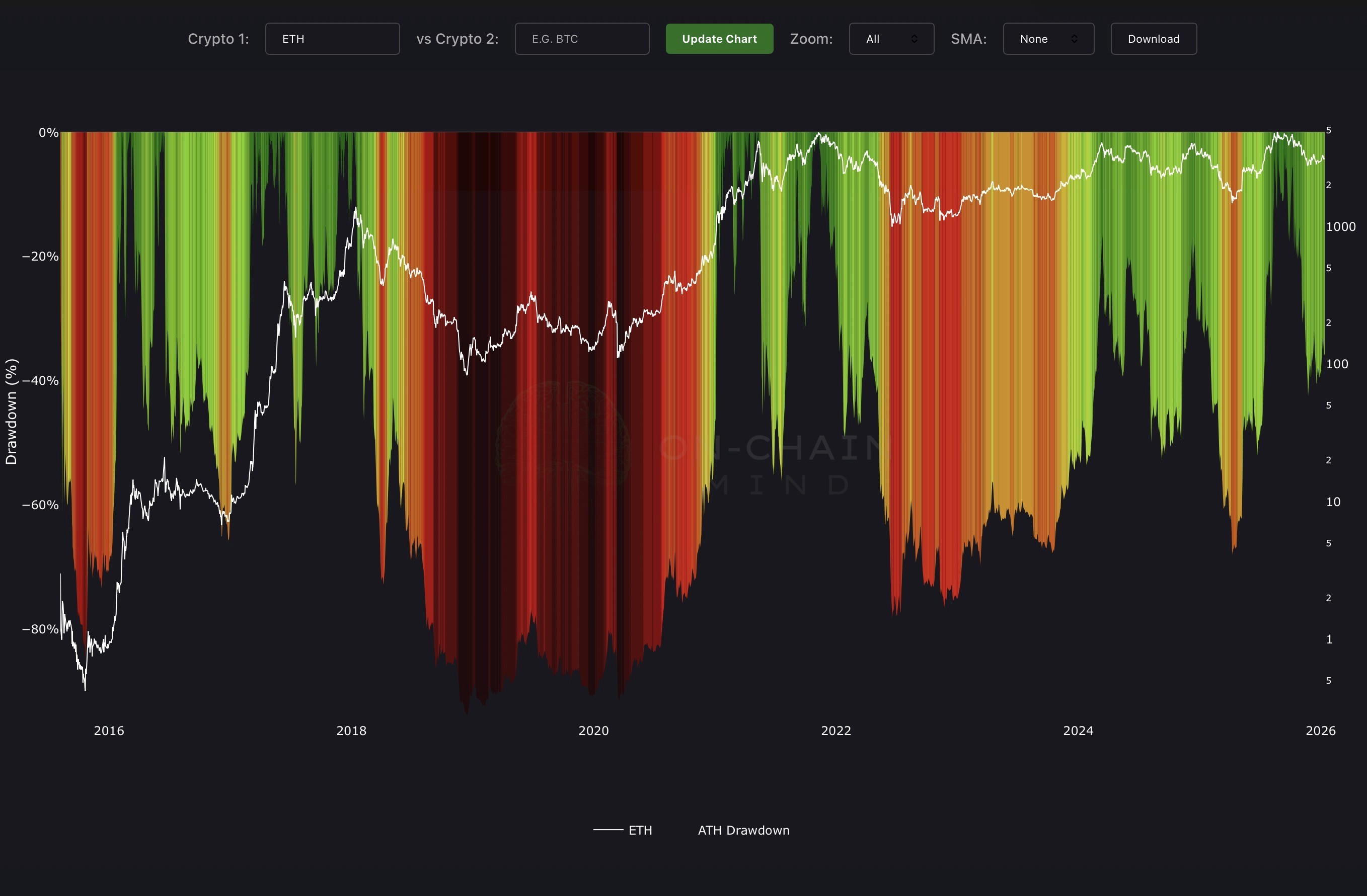Viewport: 1367px width, 896px height.
Task: Click the −80% drawdown axis label
Action: tap(40, 629)
